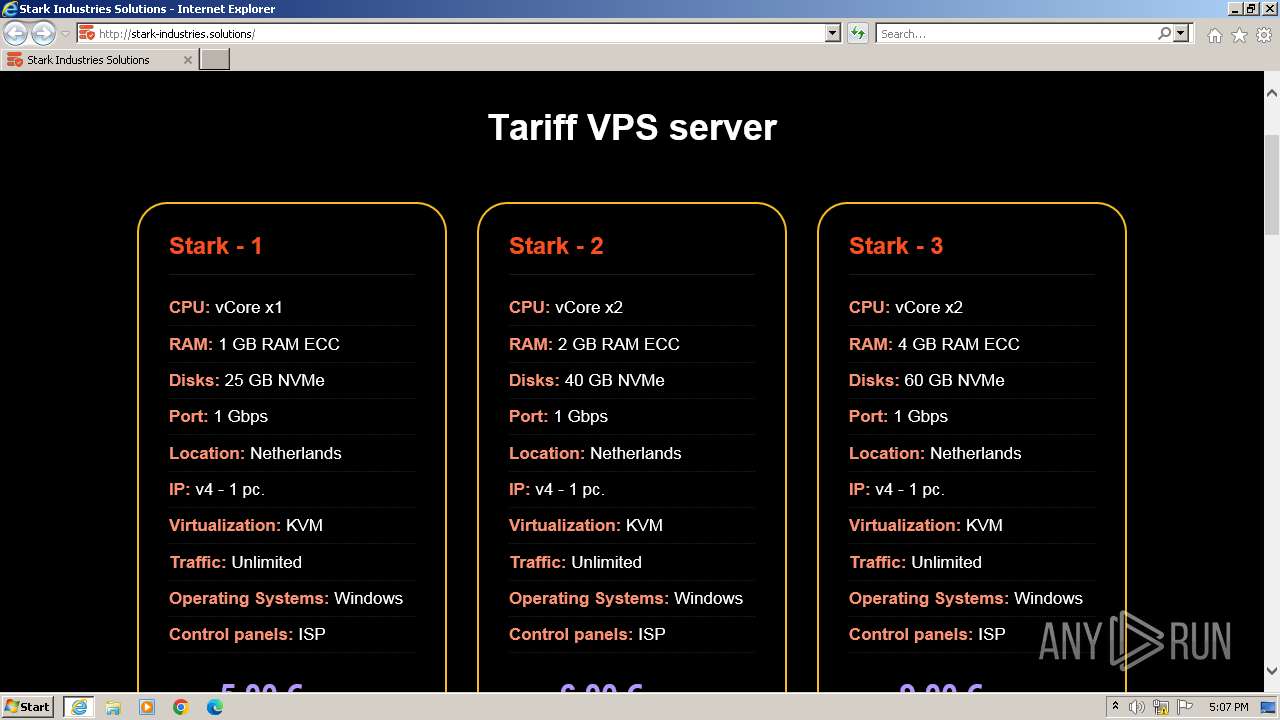
Task: Click Stark - 2 Control panels ISP
Action: [587, 634]
